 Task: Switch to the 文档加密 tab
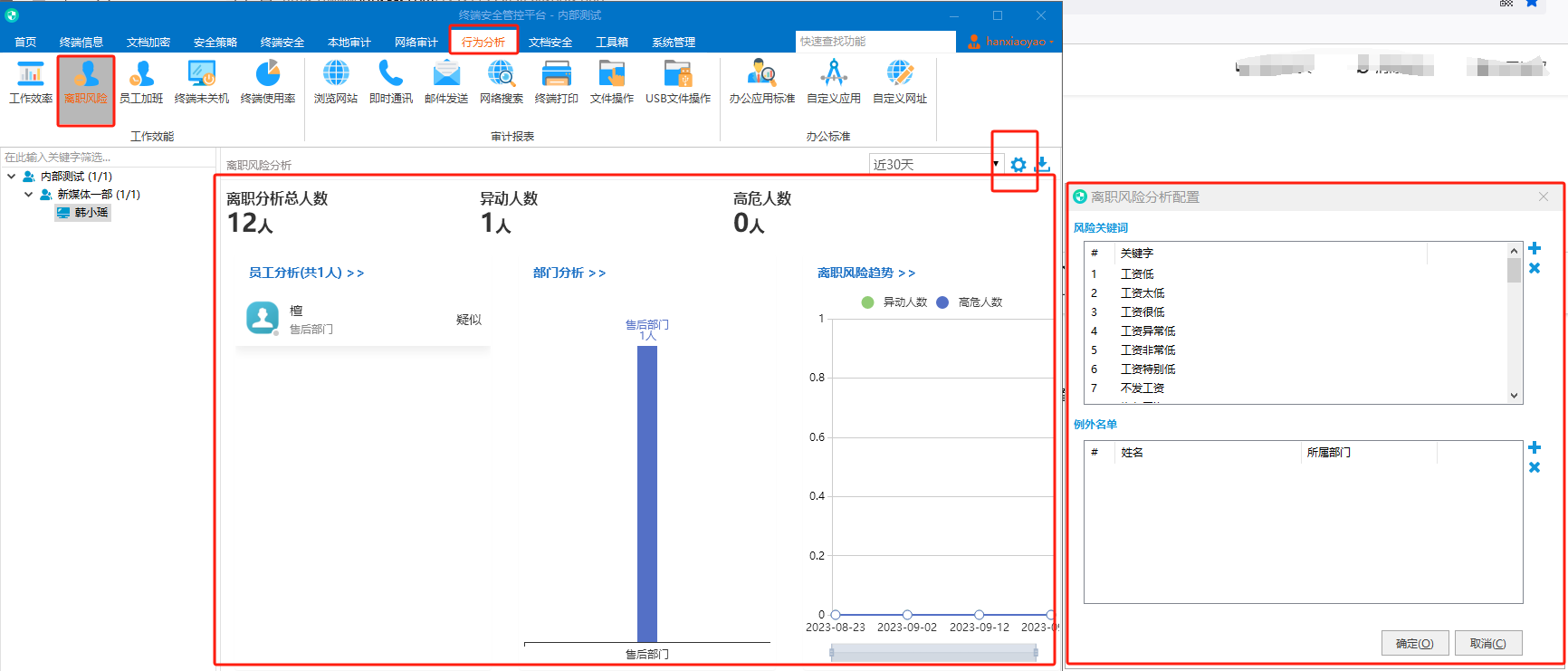pos(148,42)
